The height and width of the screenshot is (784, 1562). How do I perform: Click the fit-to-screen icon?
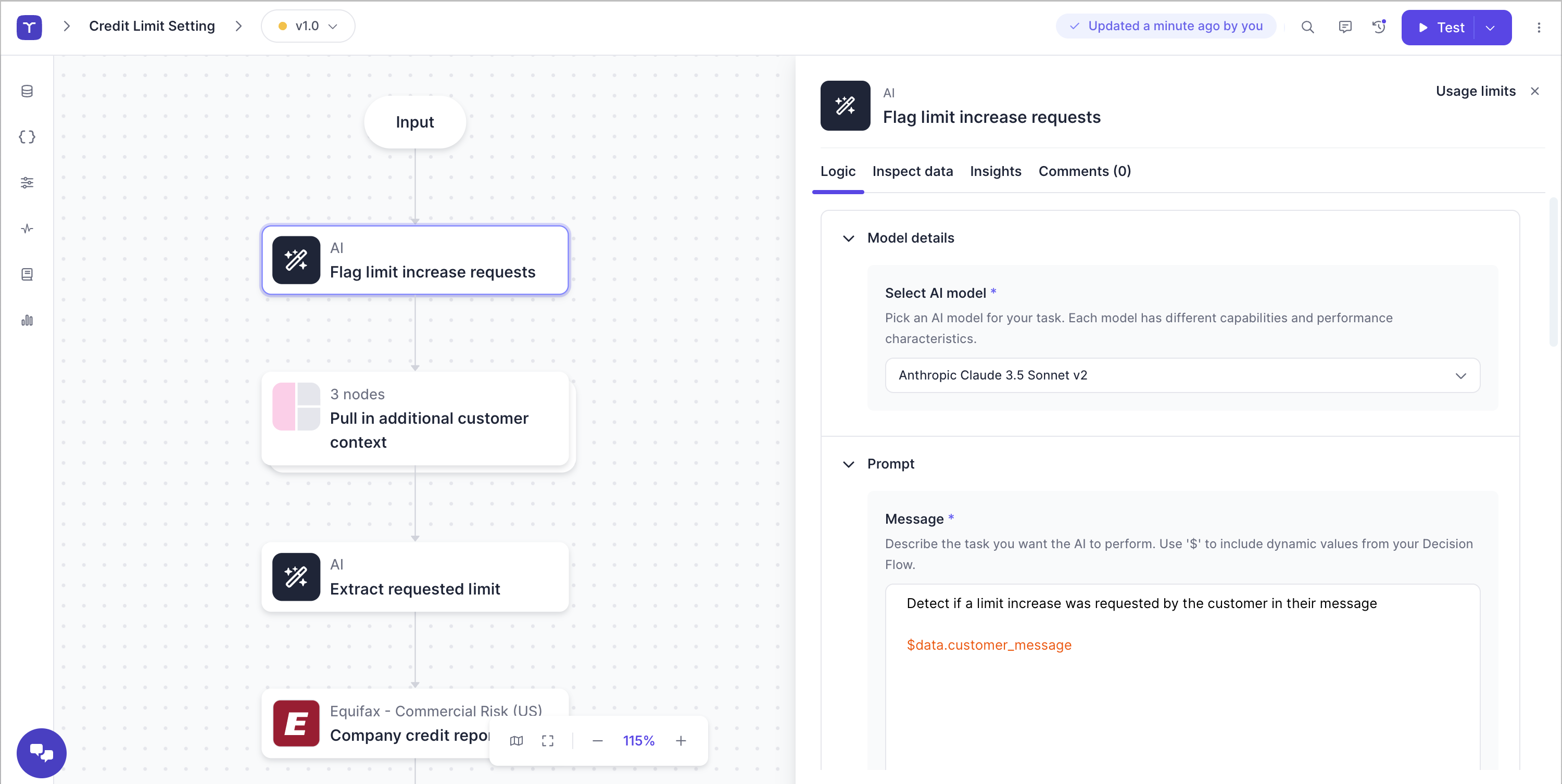pyautogui.click(x=548, y=740)
